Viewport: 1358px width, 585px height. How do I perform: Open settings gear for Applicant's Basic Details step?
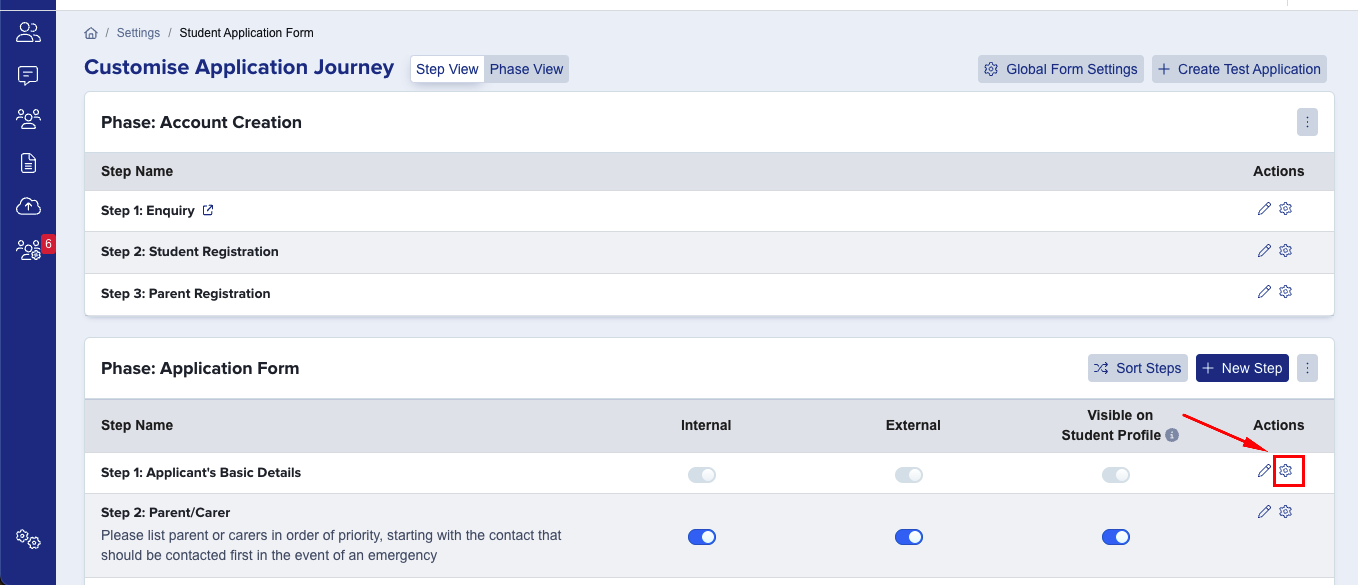[1286, 470]
